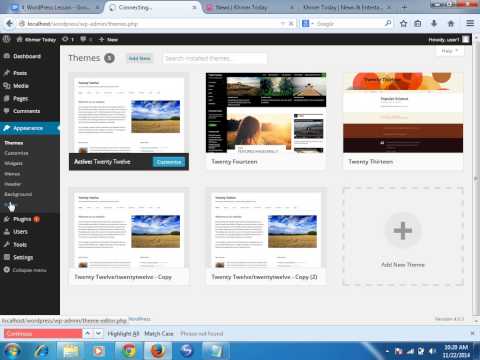Open Windows Start button
Screen dimensions: 480x360
[12, 351]
